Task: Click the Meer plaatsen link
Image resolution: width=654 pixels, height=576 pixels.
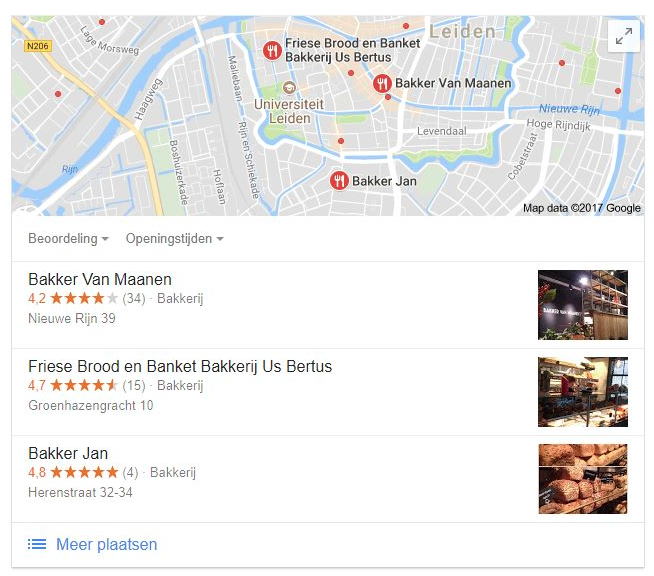Action: (x=106, y=544)
